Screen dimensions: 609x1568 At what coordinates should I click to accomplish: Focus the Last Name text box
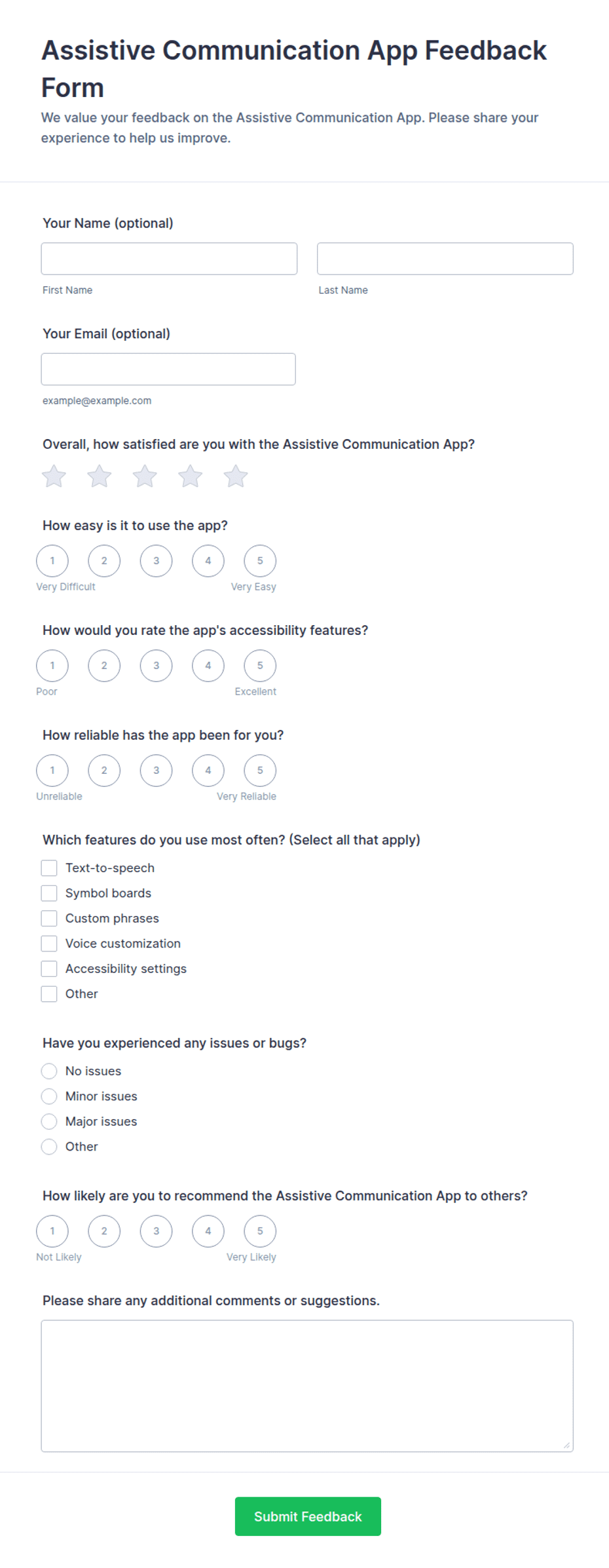(445, 259)
